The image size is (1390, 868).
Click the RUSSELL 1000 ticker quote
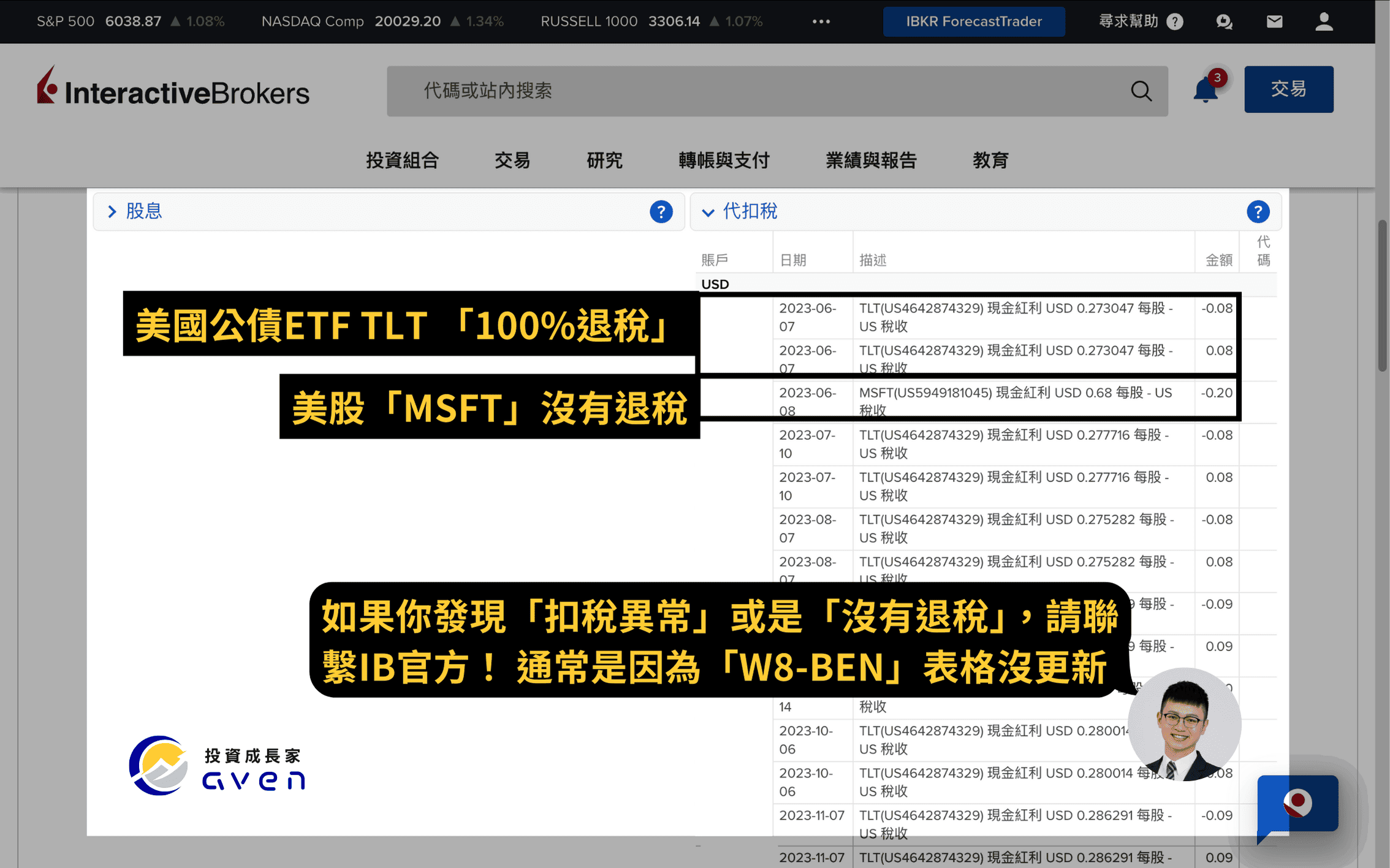[x=651, y=21]
